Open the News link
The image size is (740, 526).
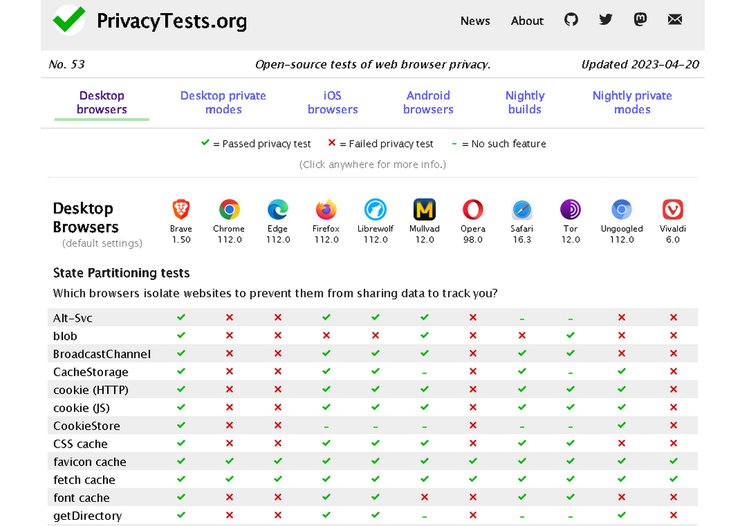tap(475, 21)
